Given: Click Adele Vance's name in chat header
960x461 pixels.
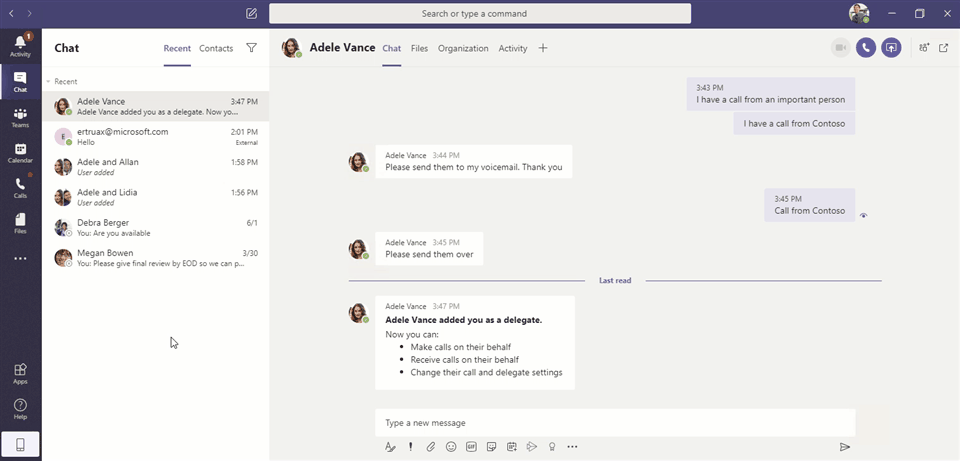Looking at the screenshot, I should (342, 47).
